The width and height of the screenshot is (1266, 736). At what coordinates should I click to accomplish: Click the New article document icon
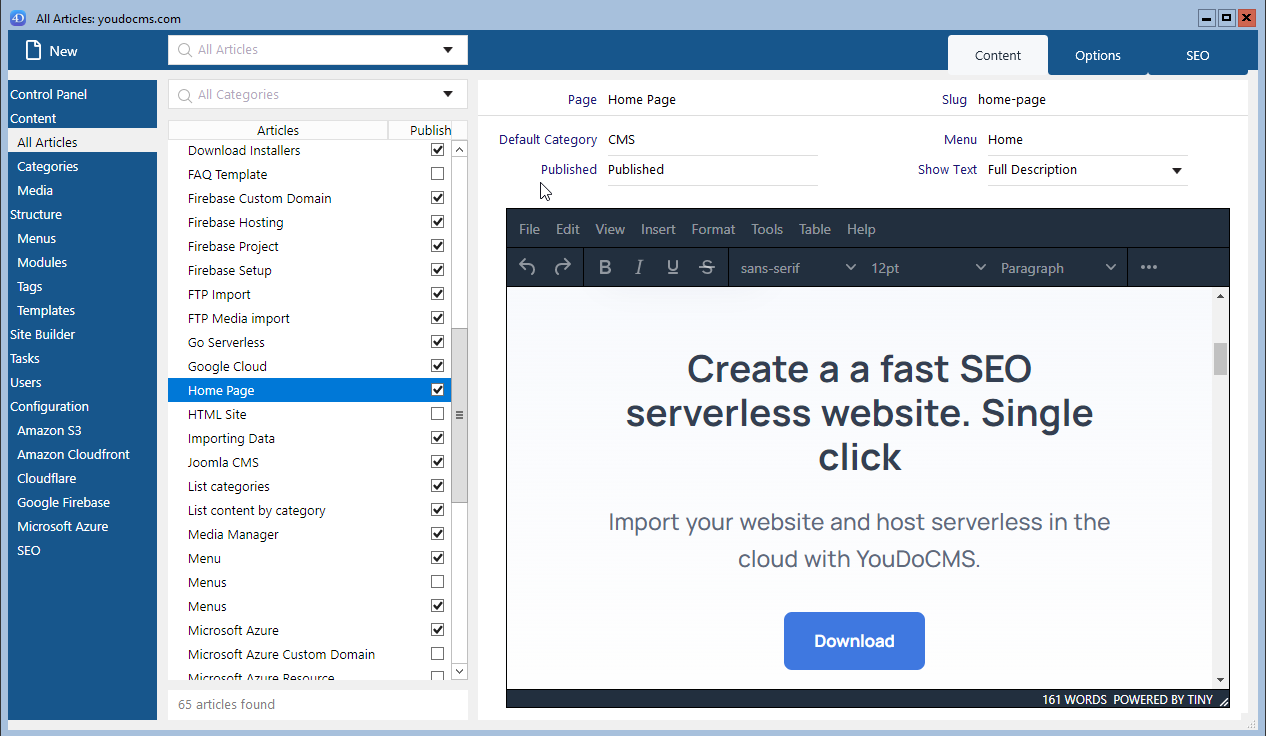[33, 50]
